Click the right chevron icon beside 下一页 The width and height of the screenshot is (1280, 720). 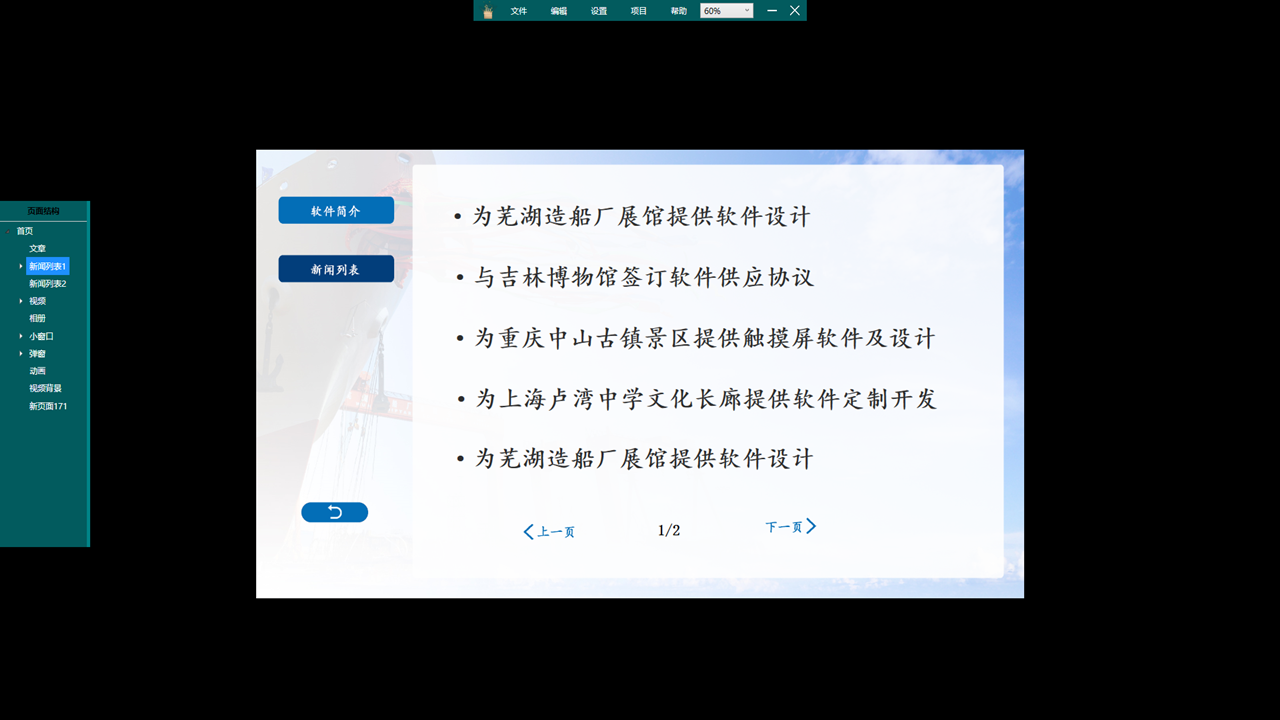tap(812, 525)
